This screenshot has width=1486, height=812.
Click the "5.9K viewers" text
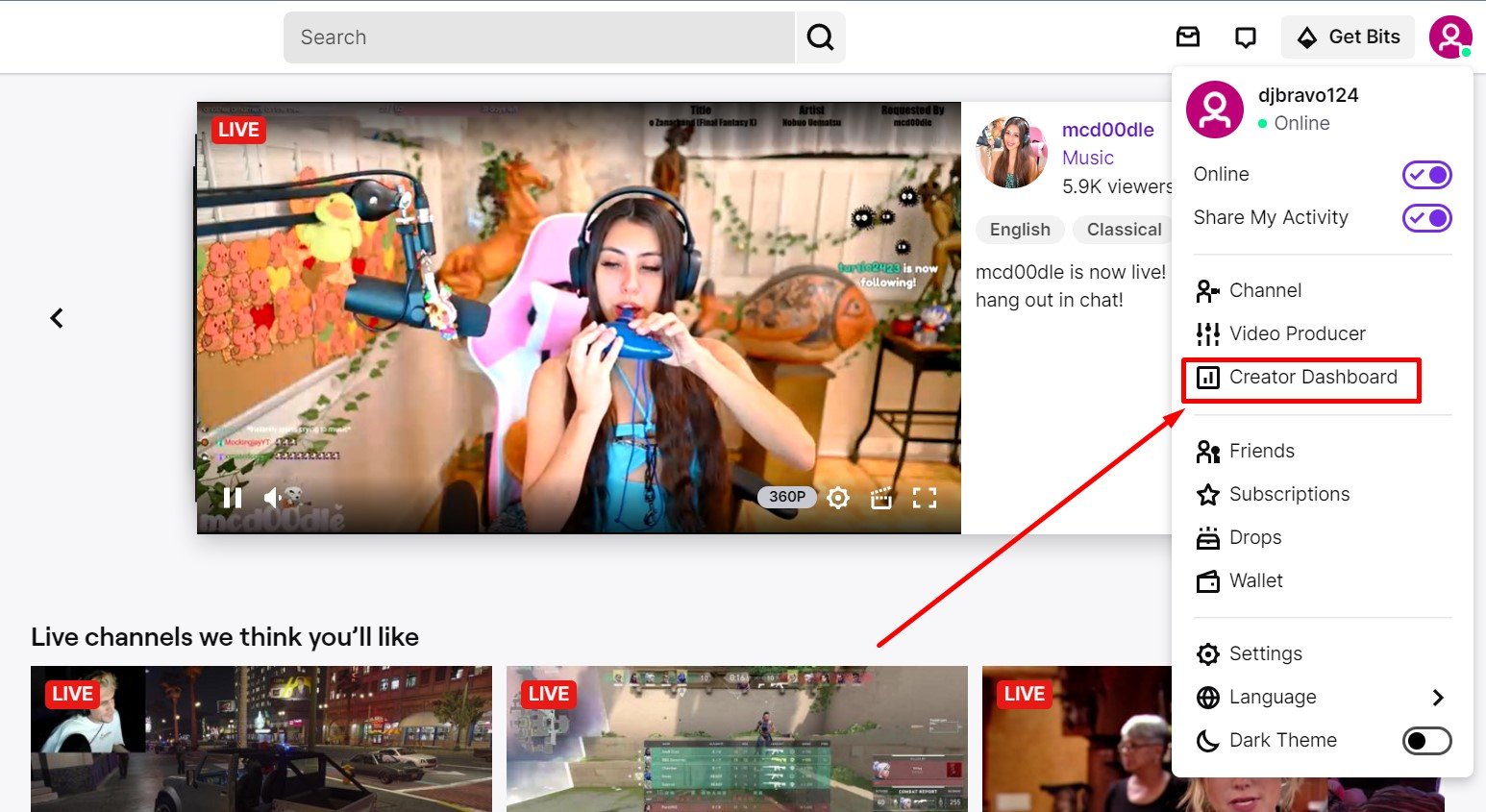click(x=1117, y=186)
